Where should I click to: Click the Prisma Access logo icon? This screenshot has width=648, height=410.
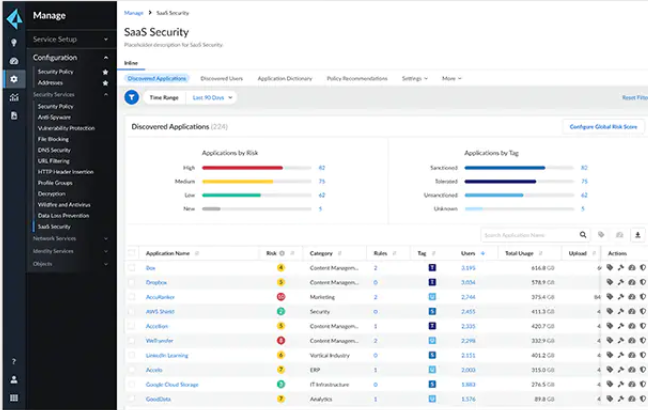[14, 19]
